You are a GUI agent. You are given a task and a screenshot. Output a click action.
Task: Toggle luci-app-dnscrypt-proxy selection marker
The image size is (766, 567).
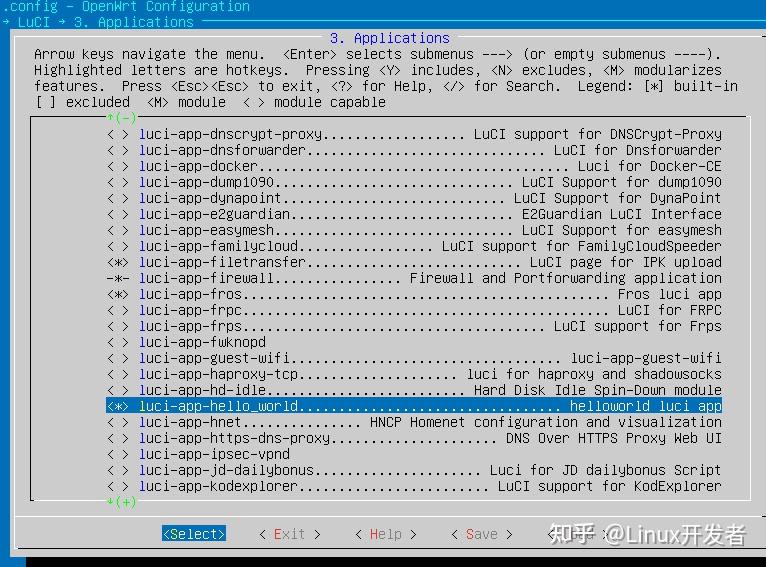118,134
